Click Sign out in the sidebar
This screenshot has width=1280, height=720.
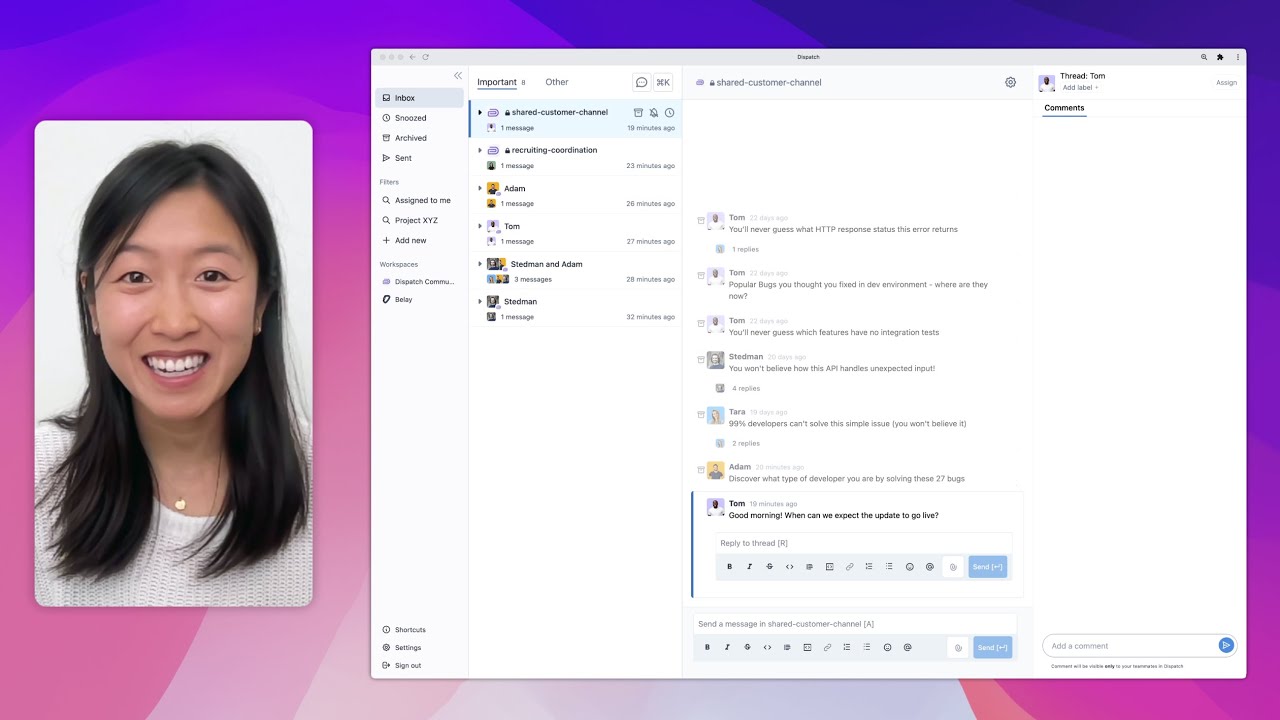(x=408, y=666)
